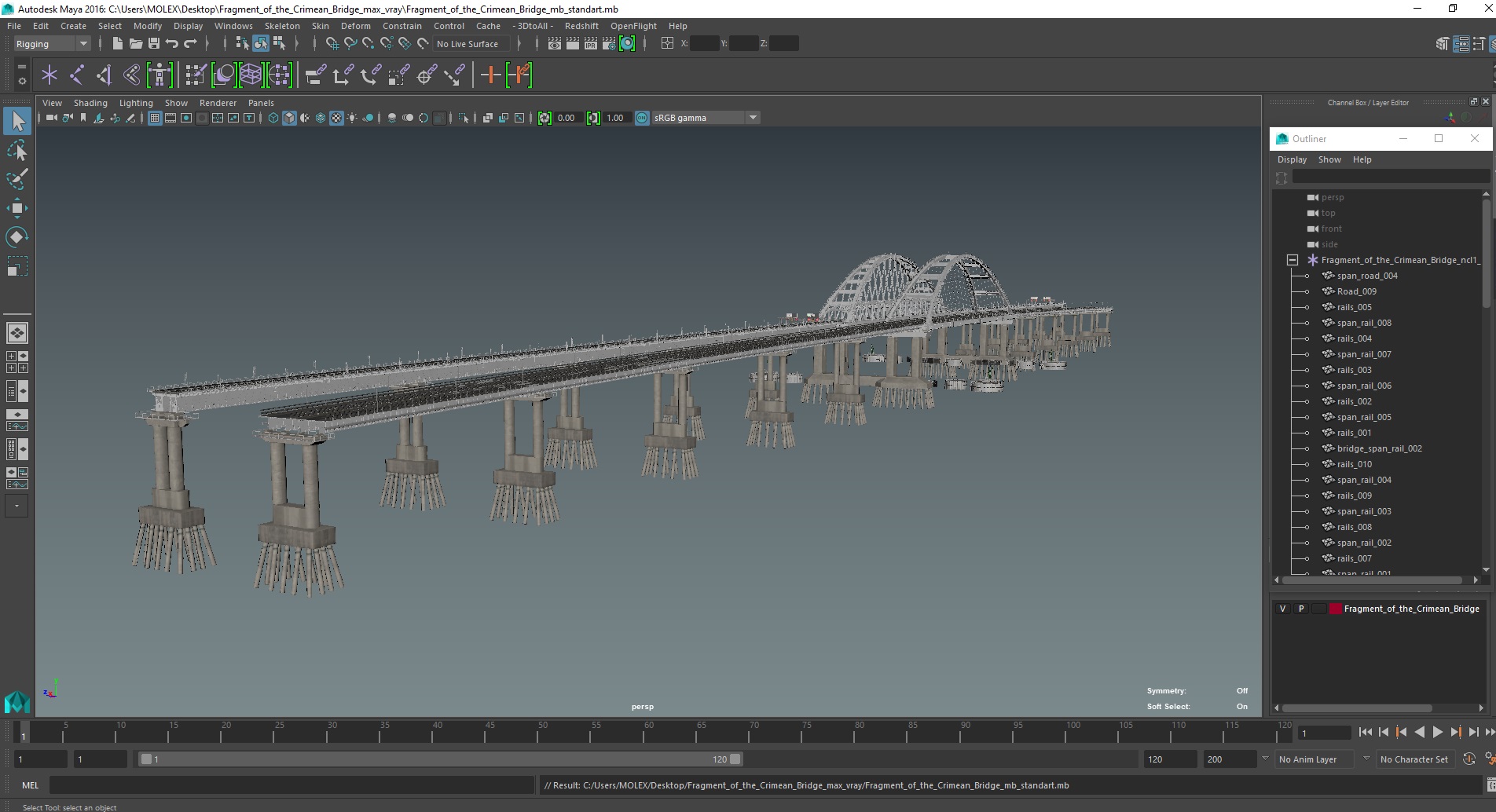The image size is (1496, 812).
Task: Open viewport Renderer menu
Action: (x=218, y=103)
